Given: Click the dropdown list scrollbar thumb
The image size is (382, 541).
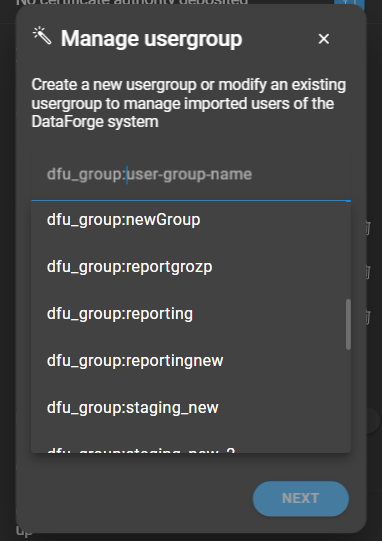Looking at the screenshot, I should click(348, 324).
